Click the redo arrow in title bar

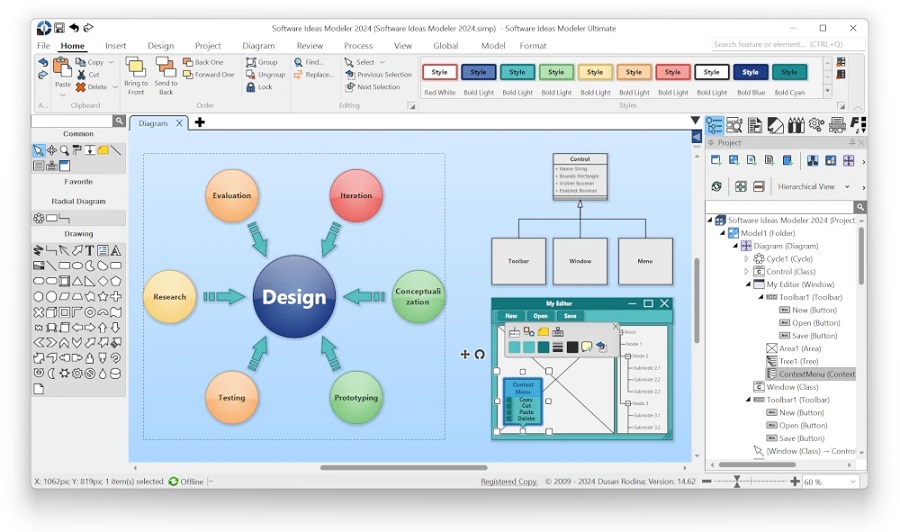pos(88,28)
